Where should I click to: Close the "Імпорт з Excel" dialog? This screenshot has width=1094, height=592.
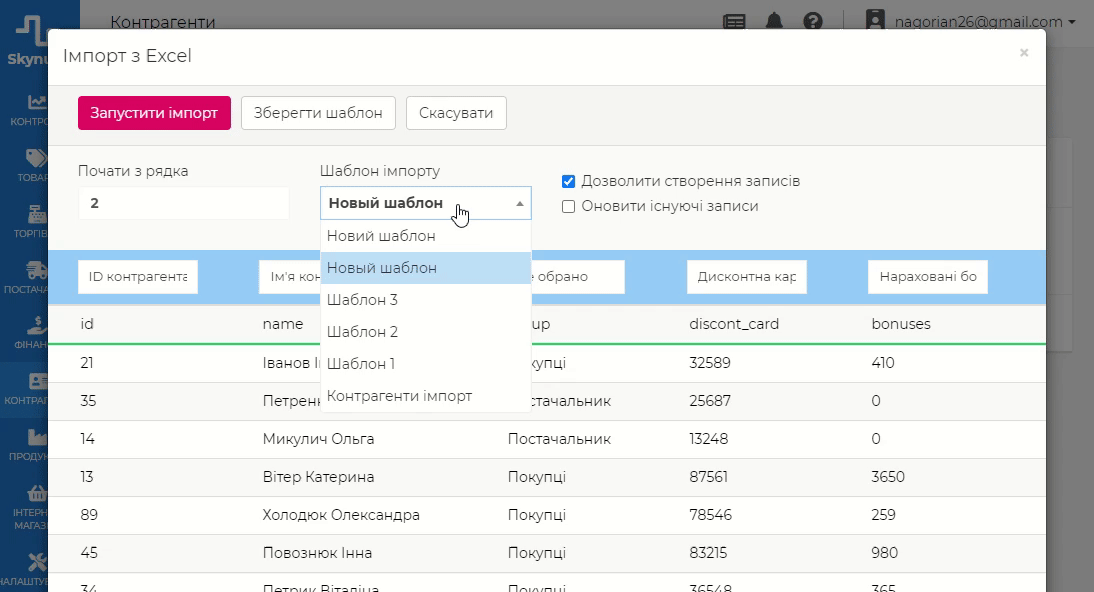(x=1024, y=53)
